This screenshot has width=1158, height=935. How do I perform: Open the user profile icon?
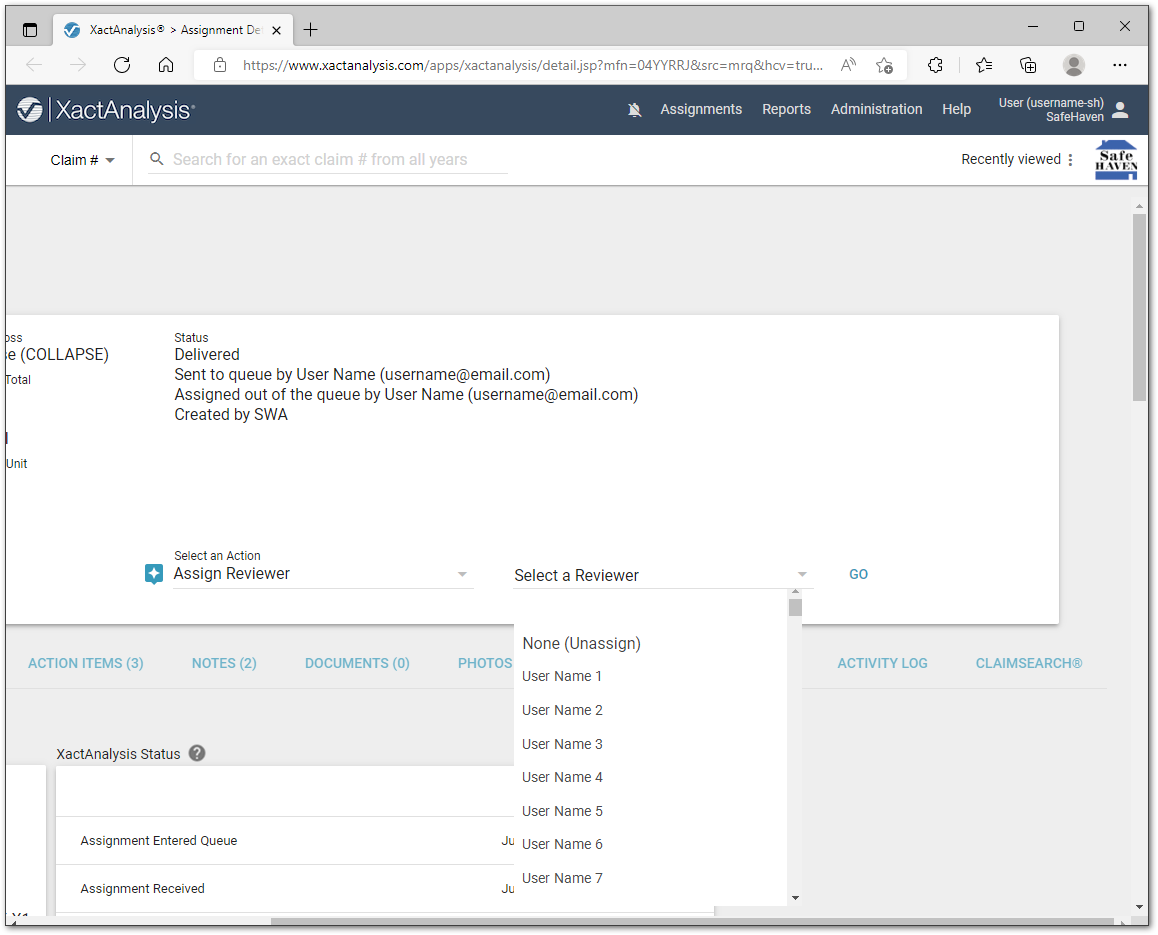[x=1120, y=110]
